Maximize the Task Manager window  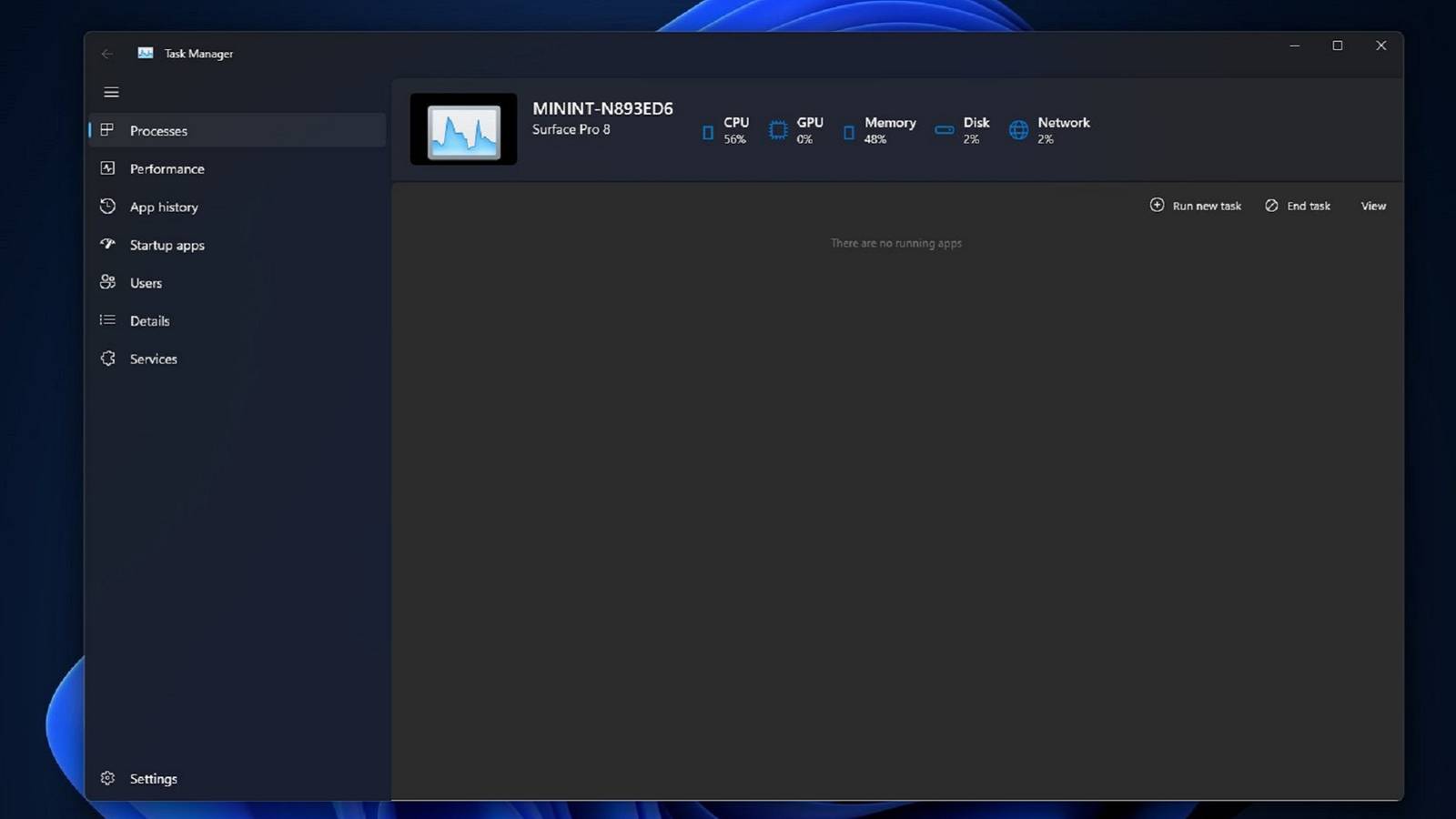(1338, 45)
